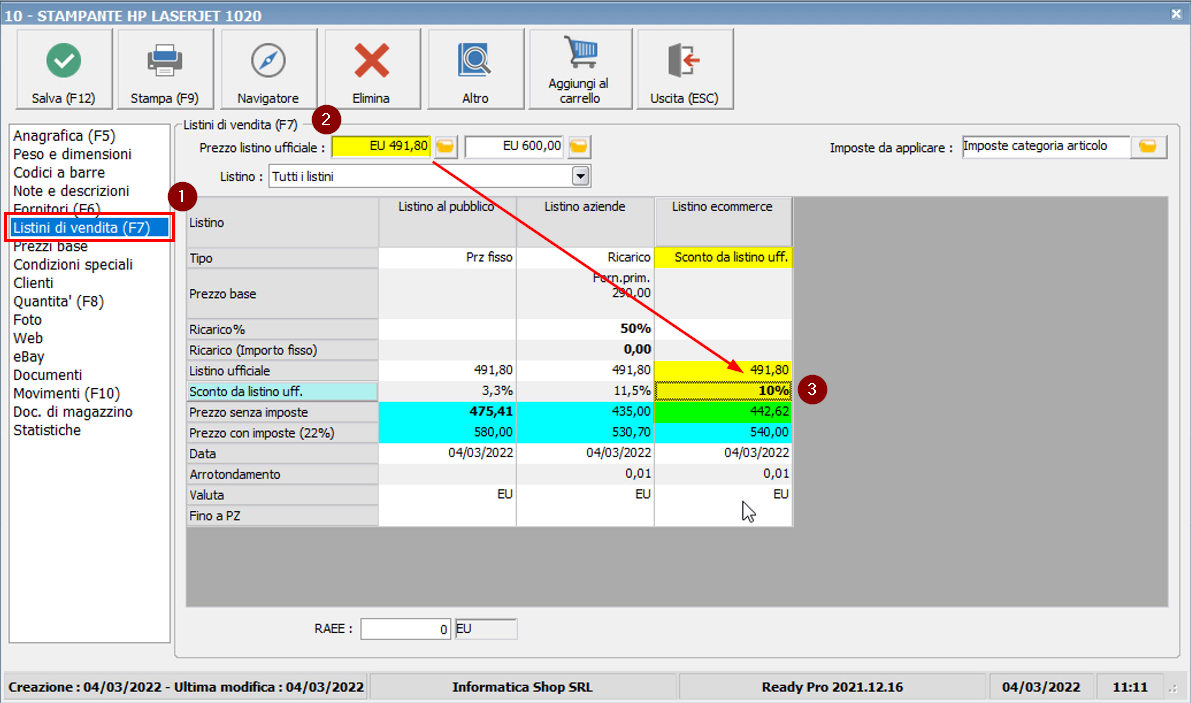The image size is (1191, 703).
Task: Select Codici a barre section
Action: [59, 172]
